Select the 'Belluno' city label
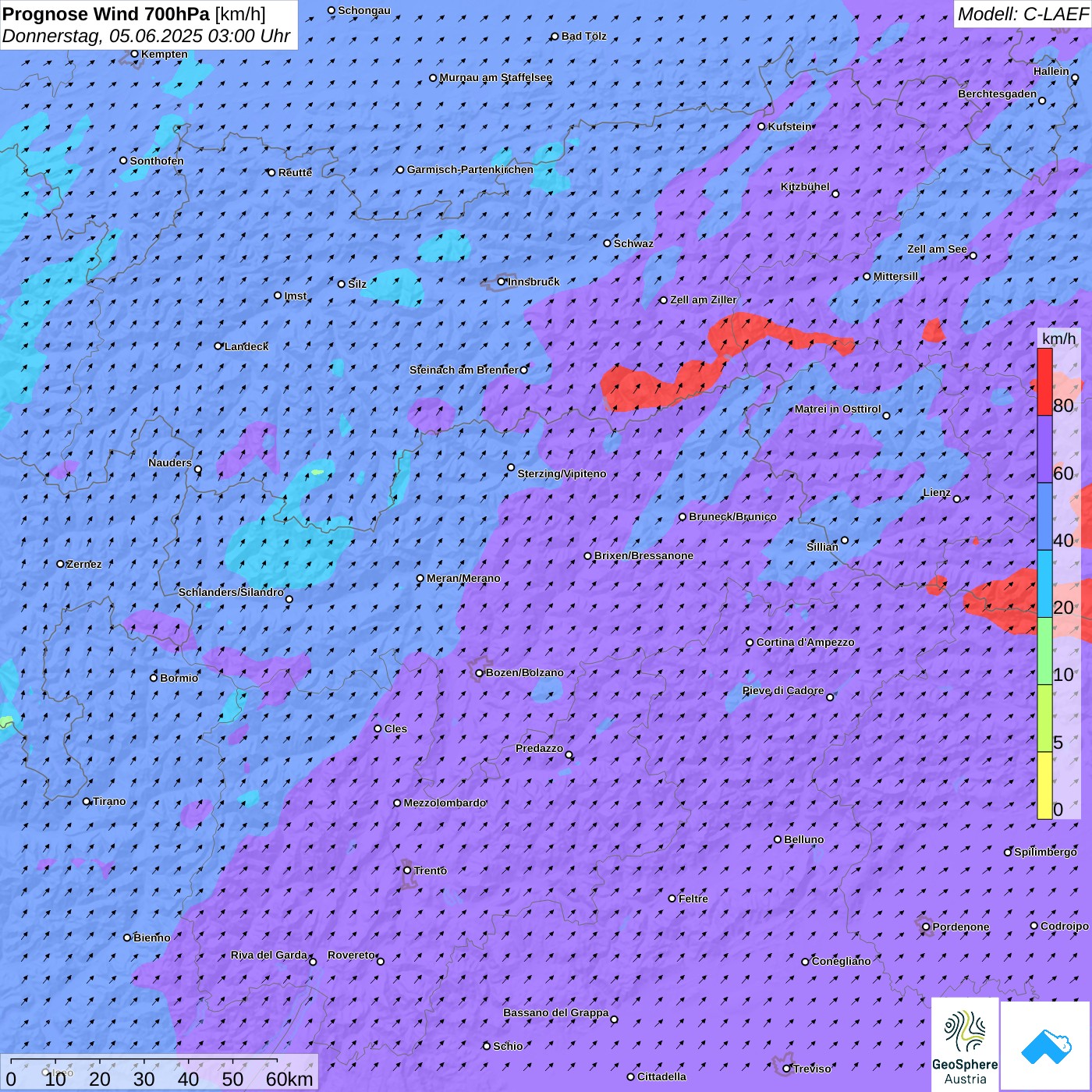This screenshot has height=1092, width=1092. pyautogui.click(x=803, y=839)
